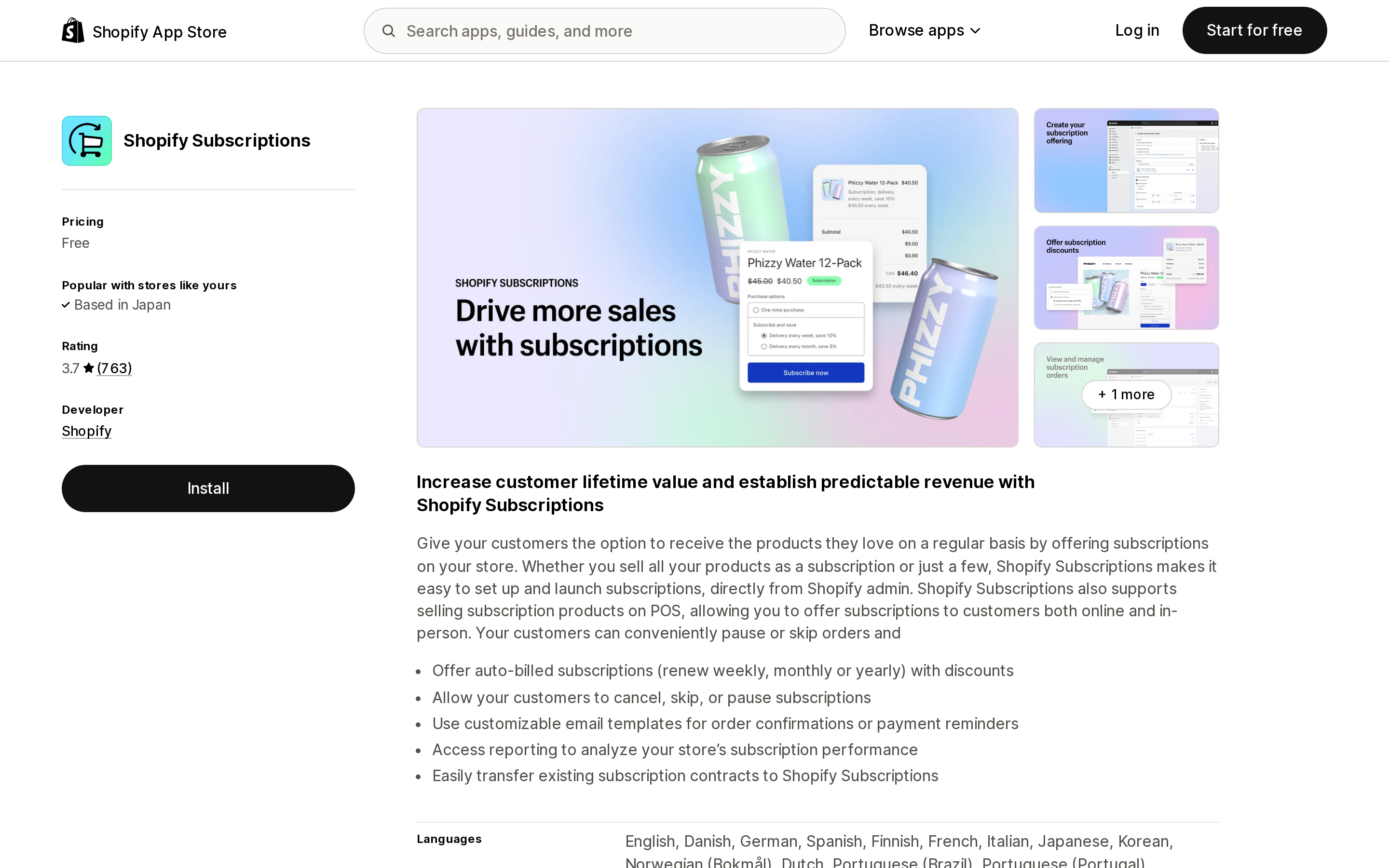Screen dimensions: 1389x868
Task: Click the Easily transfer existing subscription bullet
Action: click(x=685, y=775)
